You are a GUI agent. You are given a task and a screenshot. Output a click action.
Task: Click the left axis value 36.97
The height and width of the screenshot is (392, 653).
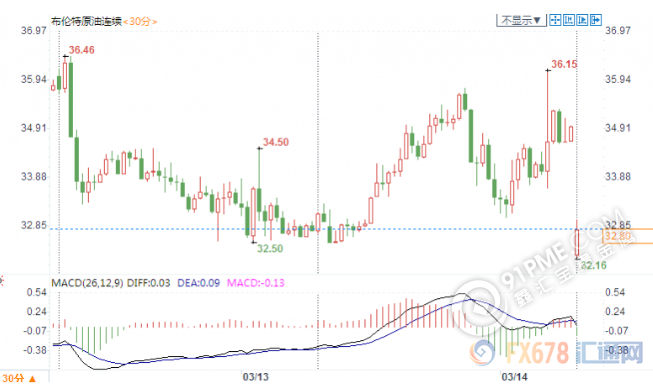34,30
